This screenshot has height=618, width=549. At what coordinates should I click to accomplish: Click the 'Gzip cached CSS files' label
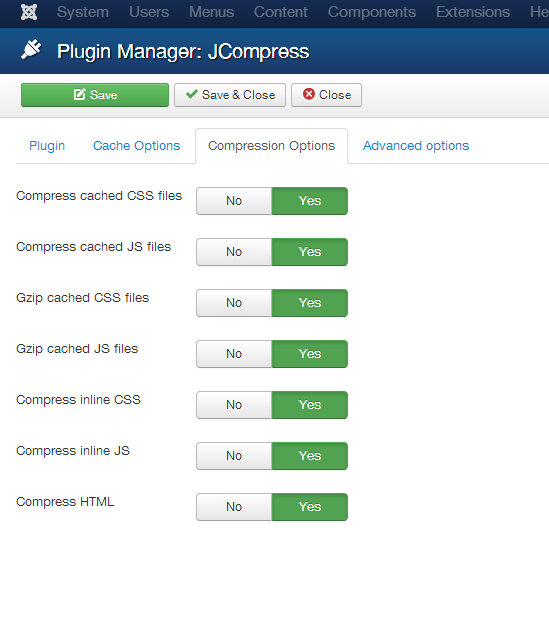pyautogui.click(x=82, y=298)
